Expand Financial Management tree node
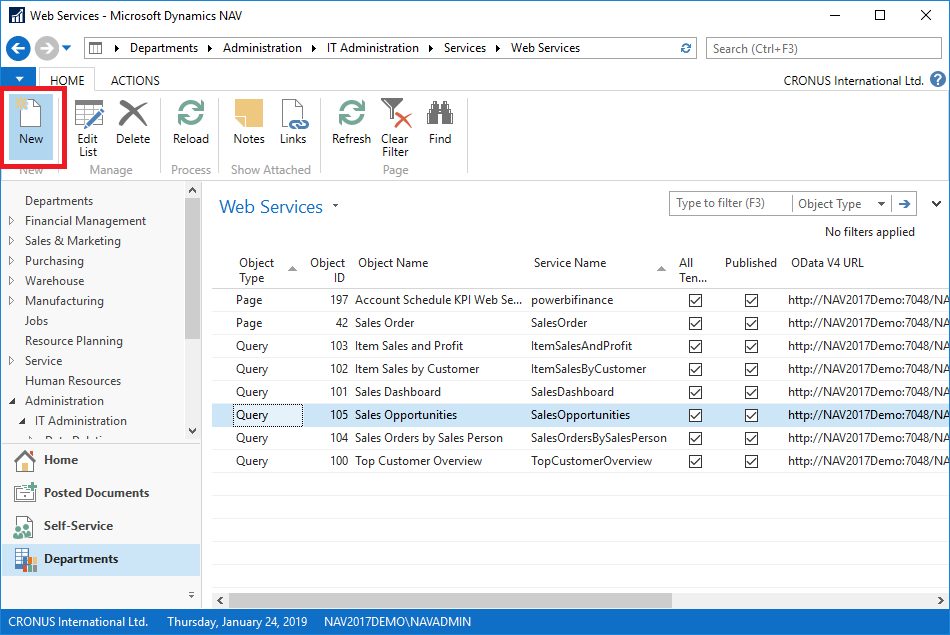The width and height of the screenshot is (950, 635). click(12, 221)
